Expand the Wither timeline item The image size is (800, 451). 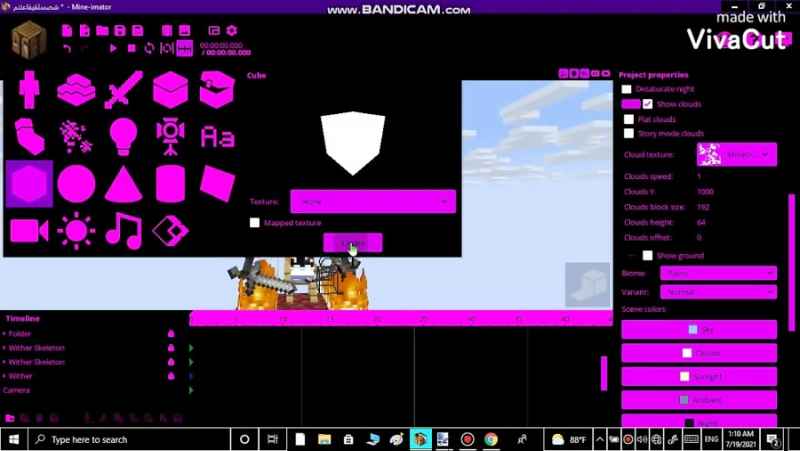(4, 376)
